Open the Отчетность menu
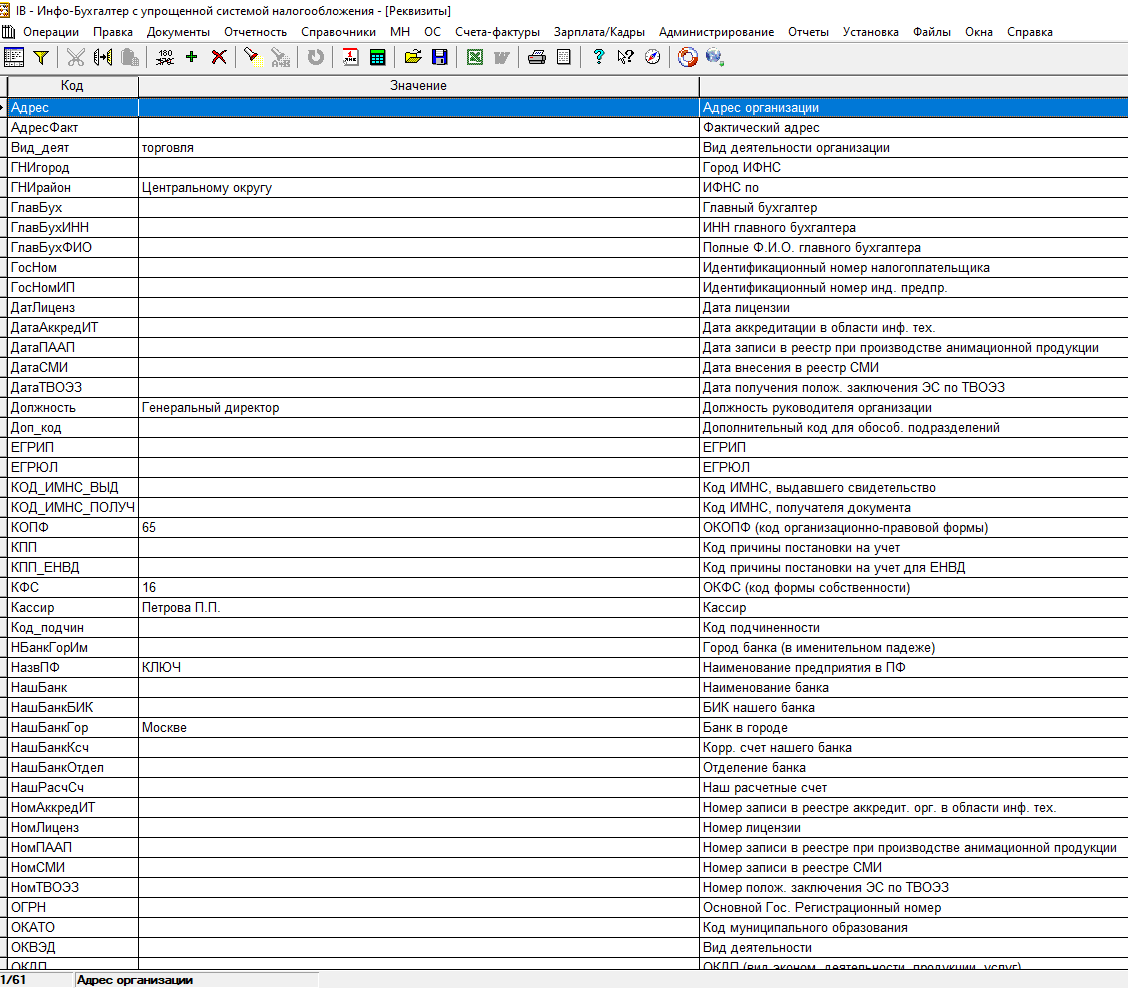Screen dimensions: 1128x988 tap(255, 32)
